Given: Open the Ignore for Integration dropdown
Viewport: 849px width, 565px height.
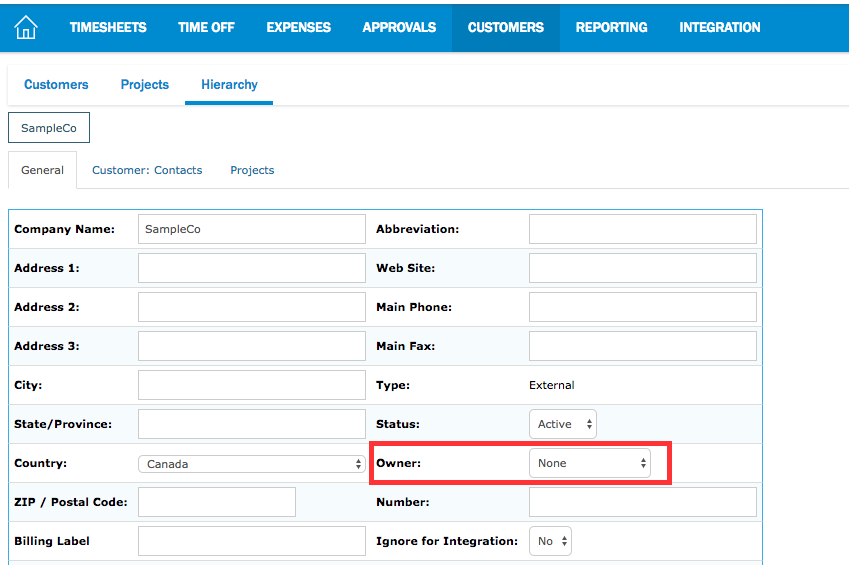Looking at the screenshot, I should (x=550, y=541).
